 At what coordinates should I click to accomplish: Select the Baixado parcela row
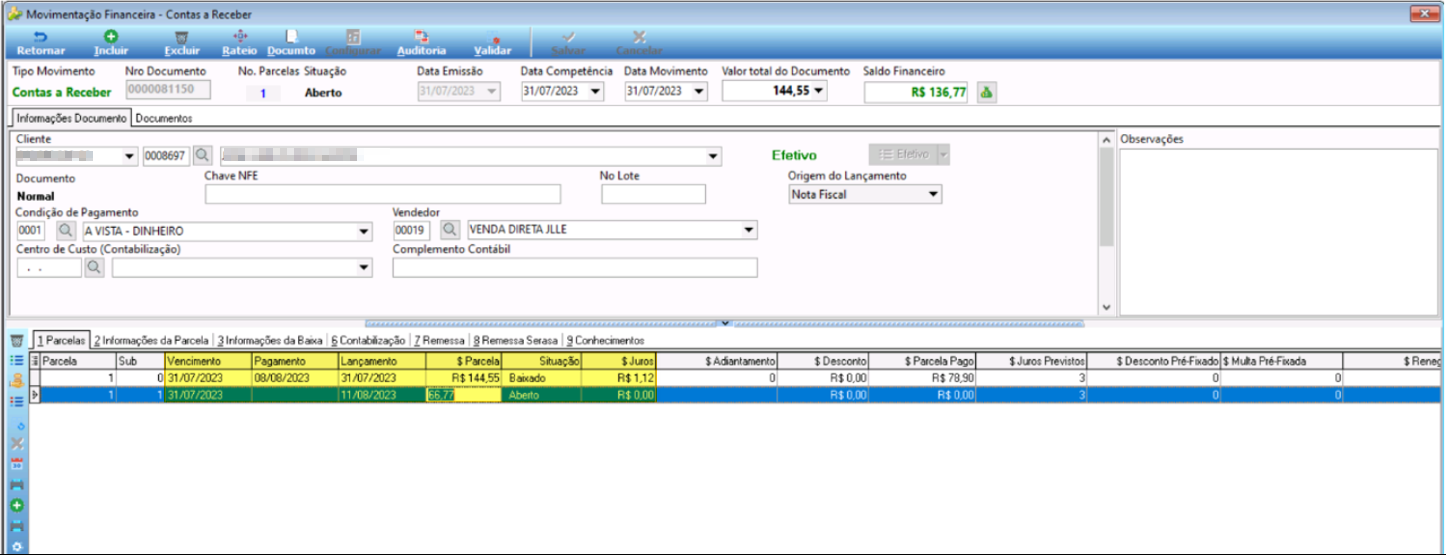[x=740, y=379]
